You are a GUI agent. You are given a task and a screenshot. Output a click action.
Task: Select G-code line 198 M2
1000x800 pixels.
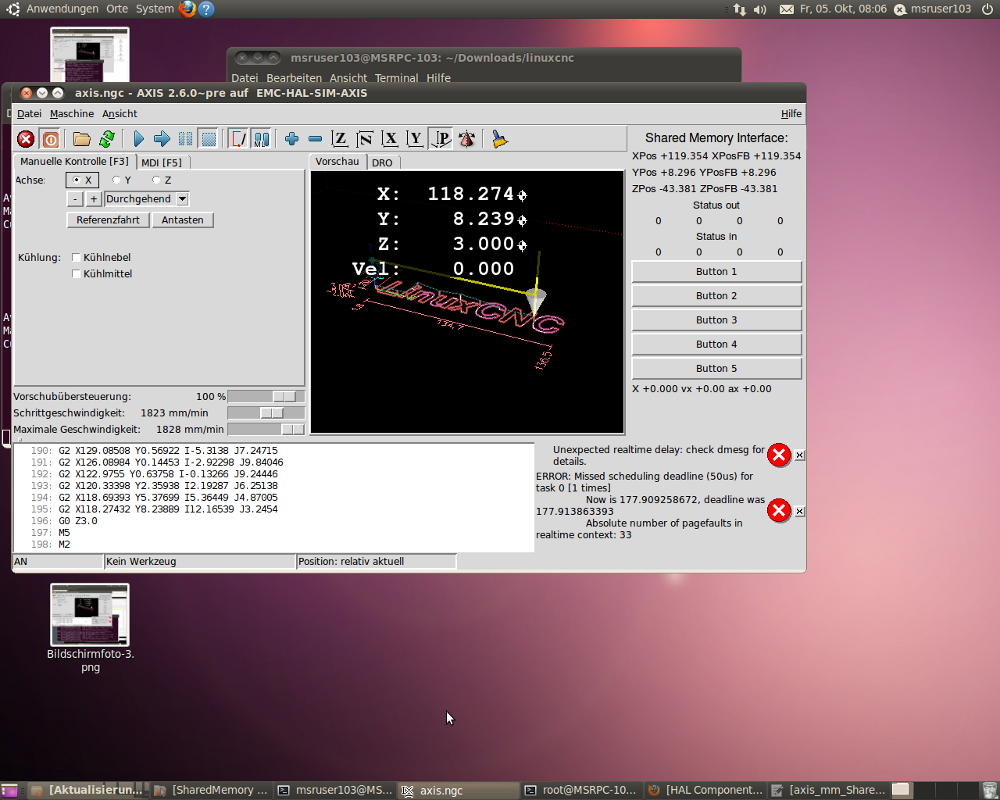click(x=273, y=545)
